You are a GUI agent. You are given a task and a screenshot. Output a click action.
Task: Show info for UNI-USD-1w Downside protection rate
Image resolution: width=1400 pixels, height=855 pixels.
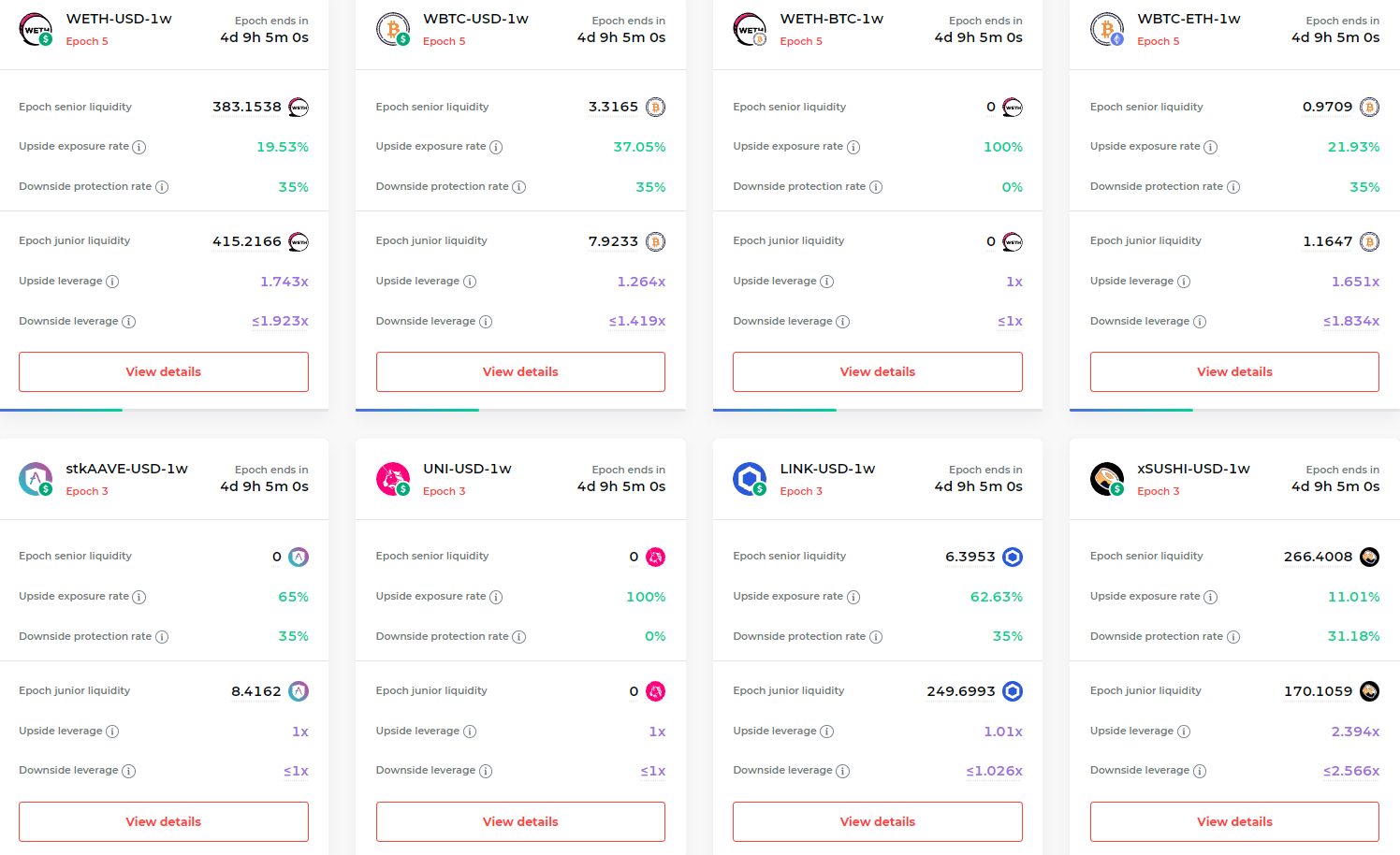(x=519, y=637)
